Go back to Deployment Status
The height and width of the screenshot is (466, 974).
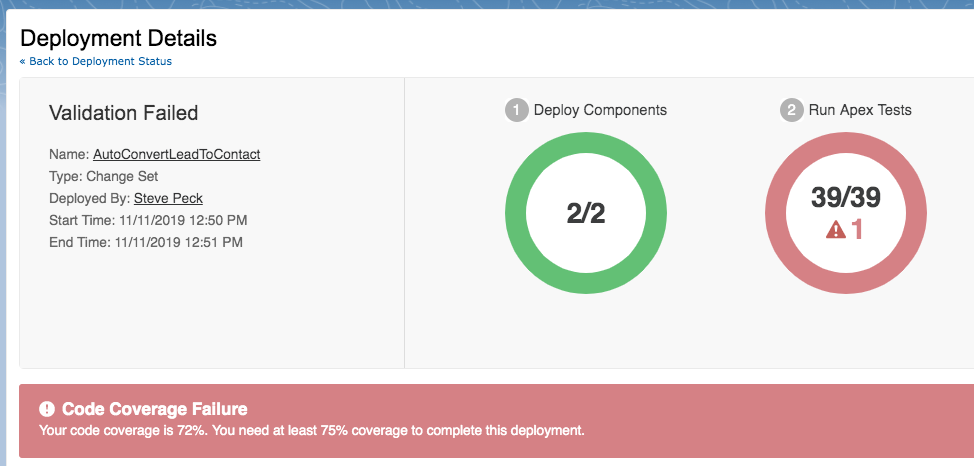(x=96, y=62)
